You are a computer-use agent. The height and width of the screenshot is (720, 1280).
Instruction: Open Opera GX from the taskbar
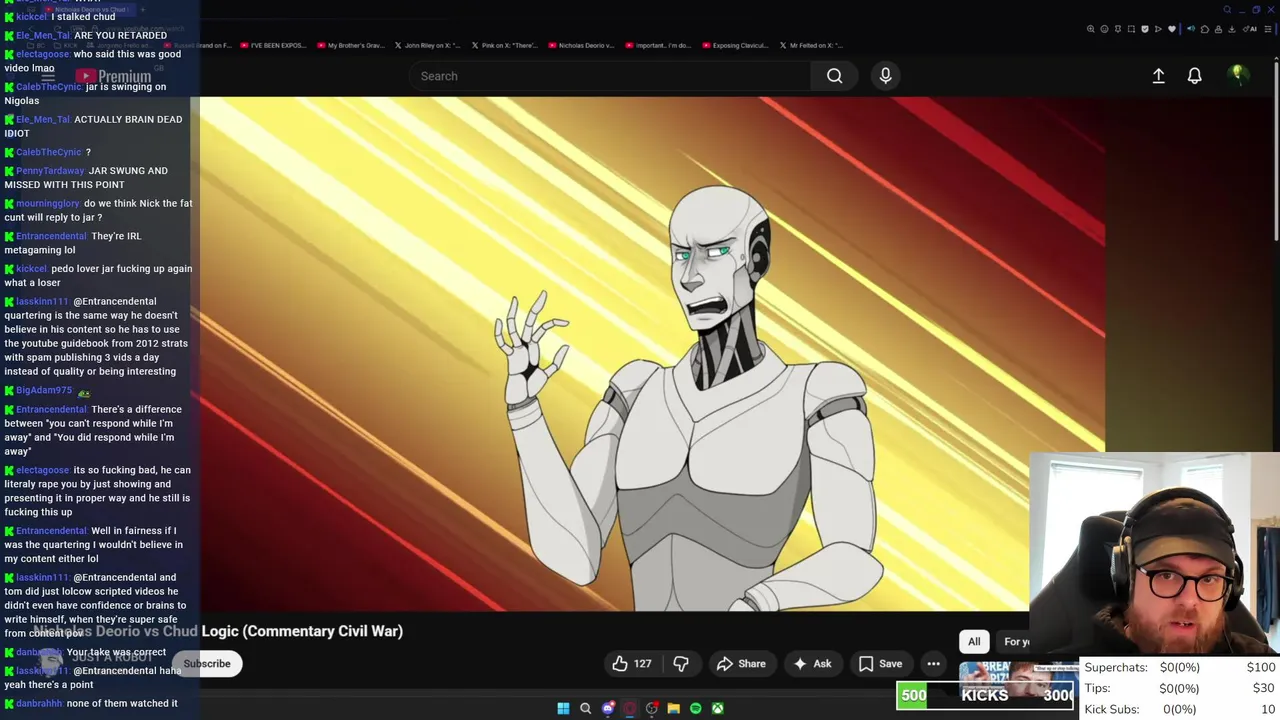coord(630,708)
